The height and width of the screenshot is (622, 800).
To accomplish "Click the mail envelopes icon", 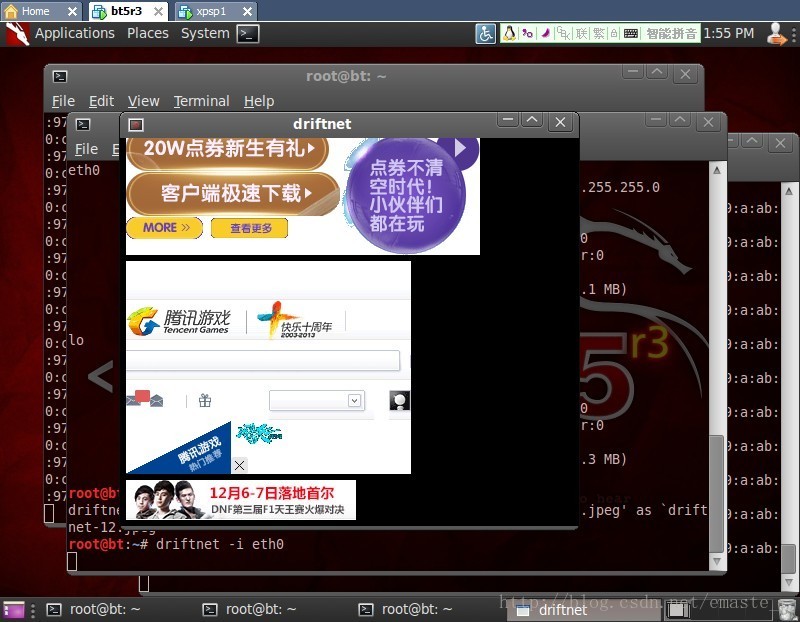I will (145, 399).
